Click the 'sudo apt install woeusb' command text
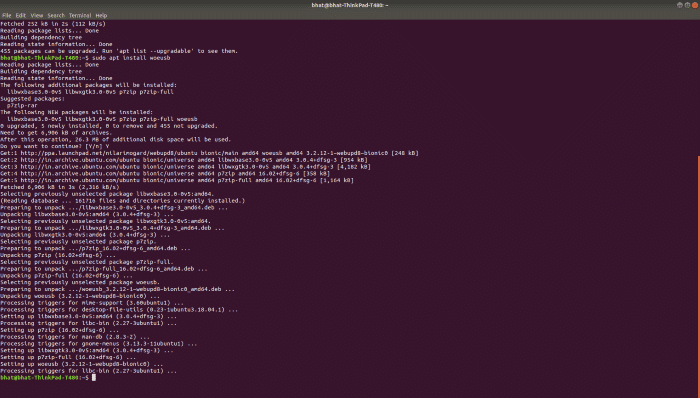The image size is (700, 398). tap(131, 58)
